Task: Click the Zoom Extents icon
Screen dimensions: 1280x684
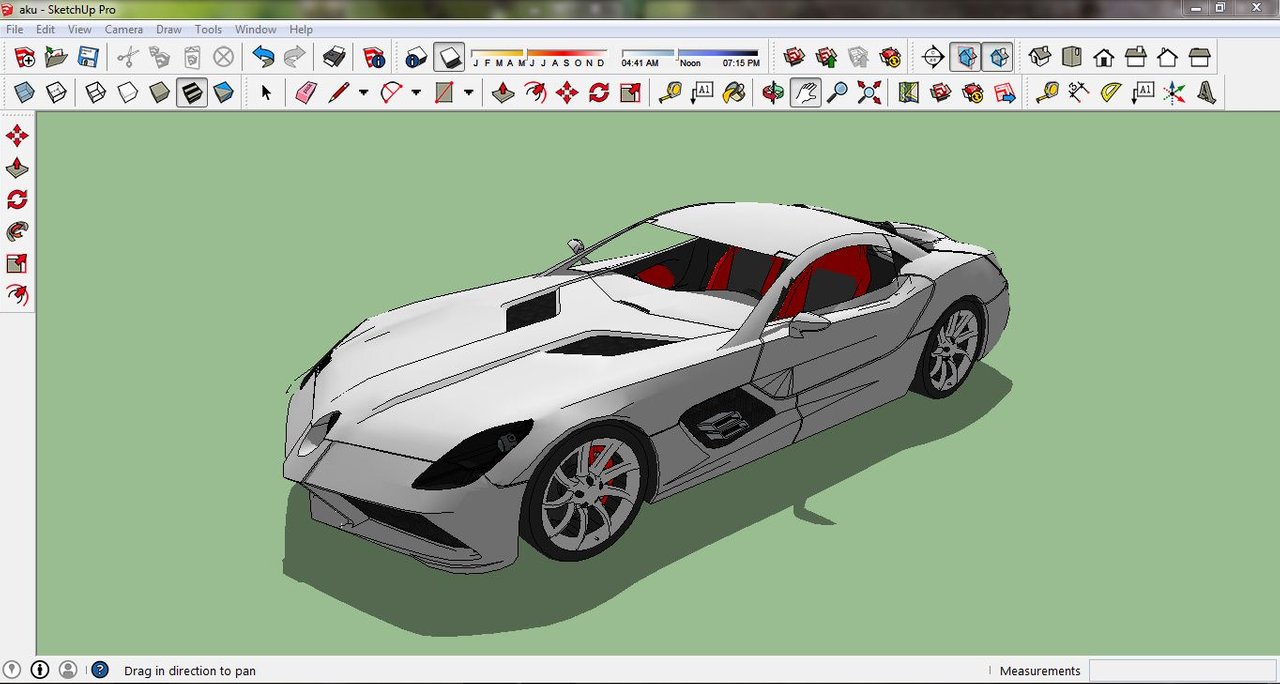Action: 870,93
